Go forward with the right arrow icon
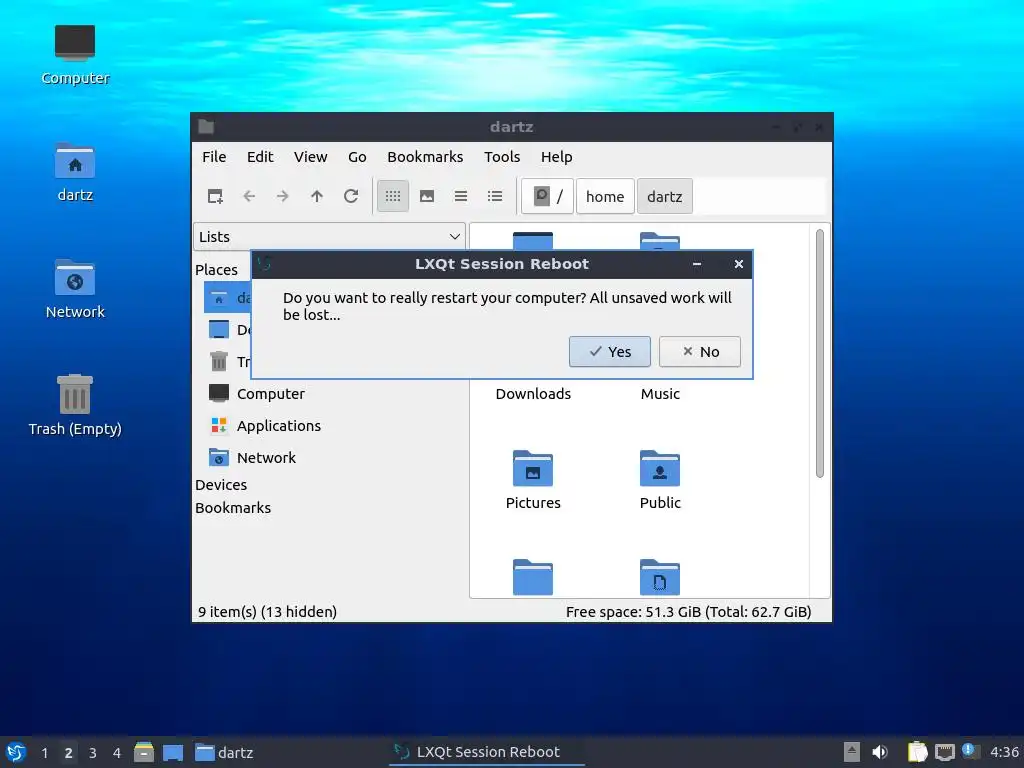 coord(283,196)
